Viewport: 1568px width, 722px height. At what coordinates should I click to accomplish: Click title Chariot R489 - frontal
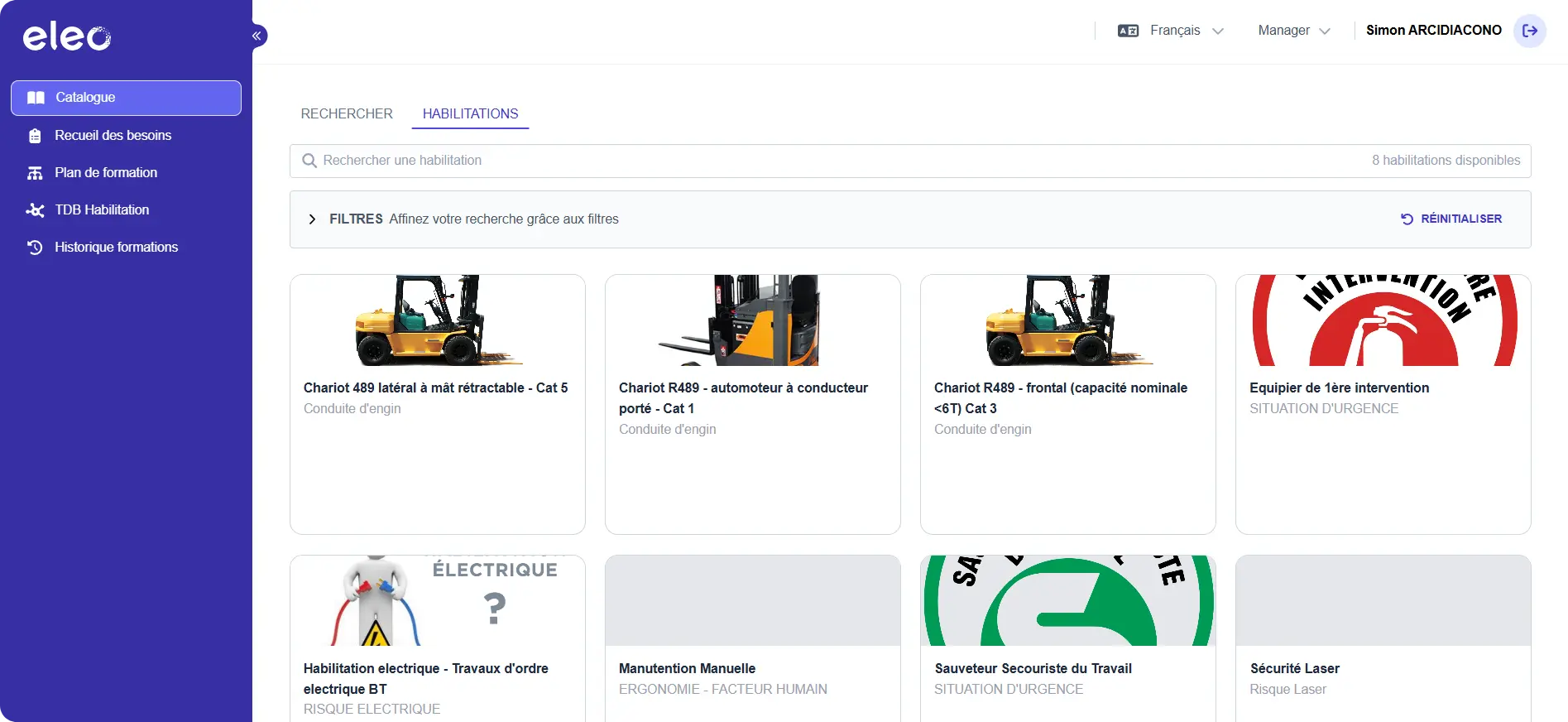1061,398
